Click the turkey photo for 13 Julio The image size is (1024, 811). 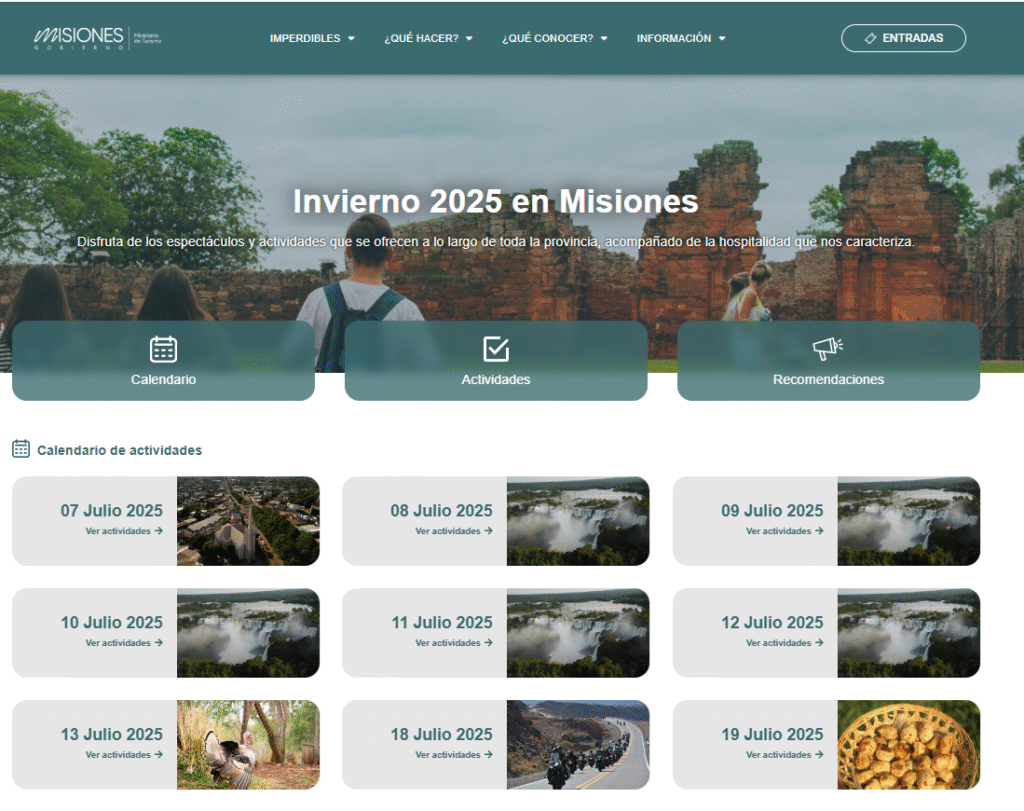(x=248, y=745)
